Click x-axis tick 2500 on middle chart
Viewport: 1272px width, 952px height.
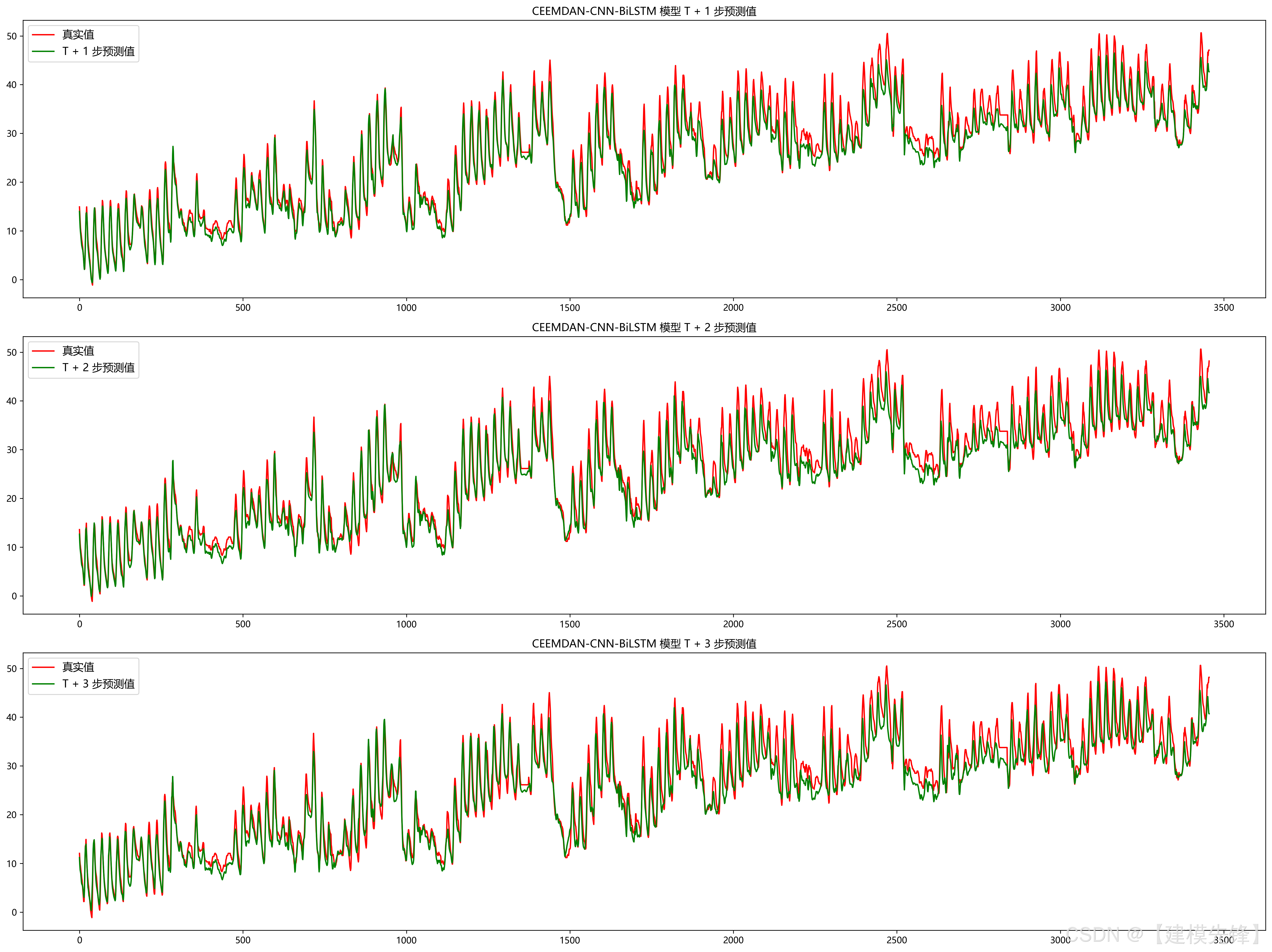click(x=897, y=624)
